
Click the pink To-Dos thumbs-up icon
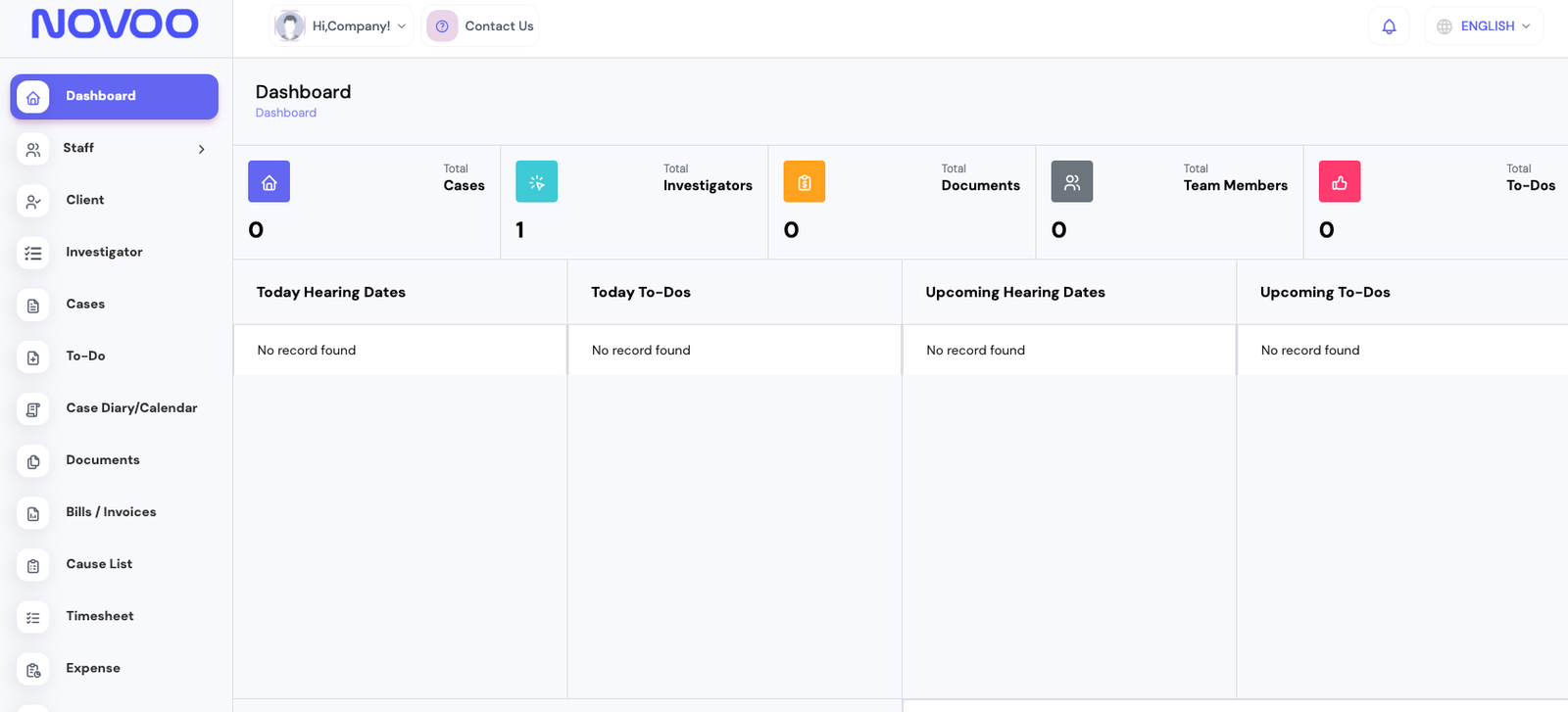point(1339,182)
